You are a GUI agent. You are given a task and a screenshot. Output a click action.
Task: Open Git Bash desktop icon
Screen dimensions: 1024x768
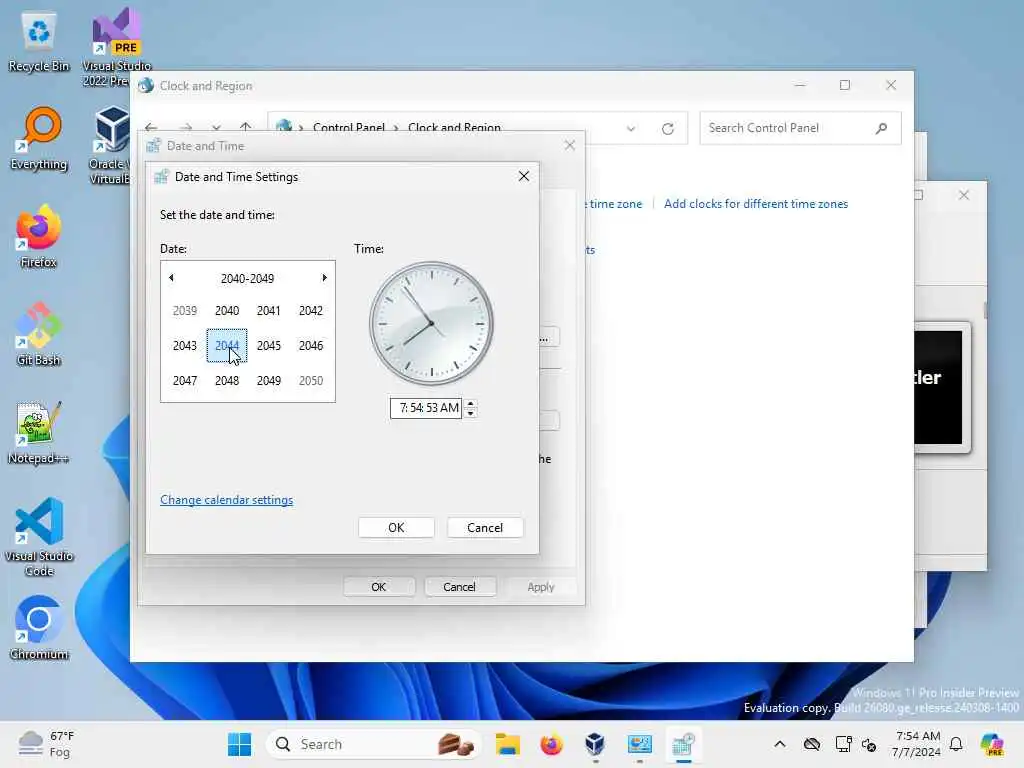[x=39, y=334]
